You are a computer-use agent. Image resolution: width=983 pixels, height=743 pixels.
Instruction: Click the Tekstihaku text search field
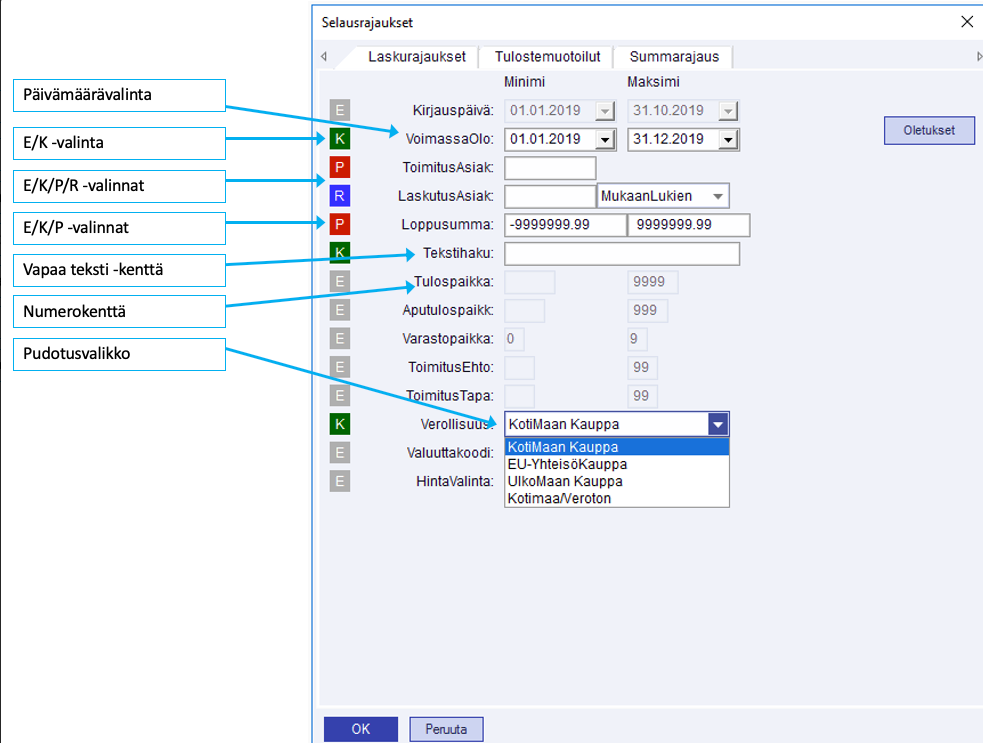click(622, 253)
